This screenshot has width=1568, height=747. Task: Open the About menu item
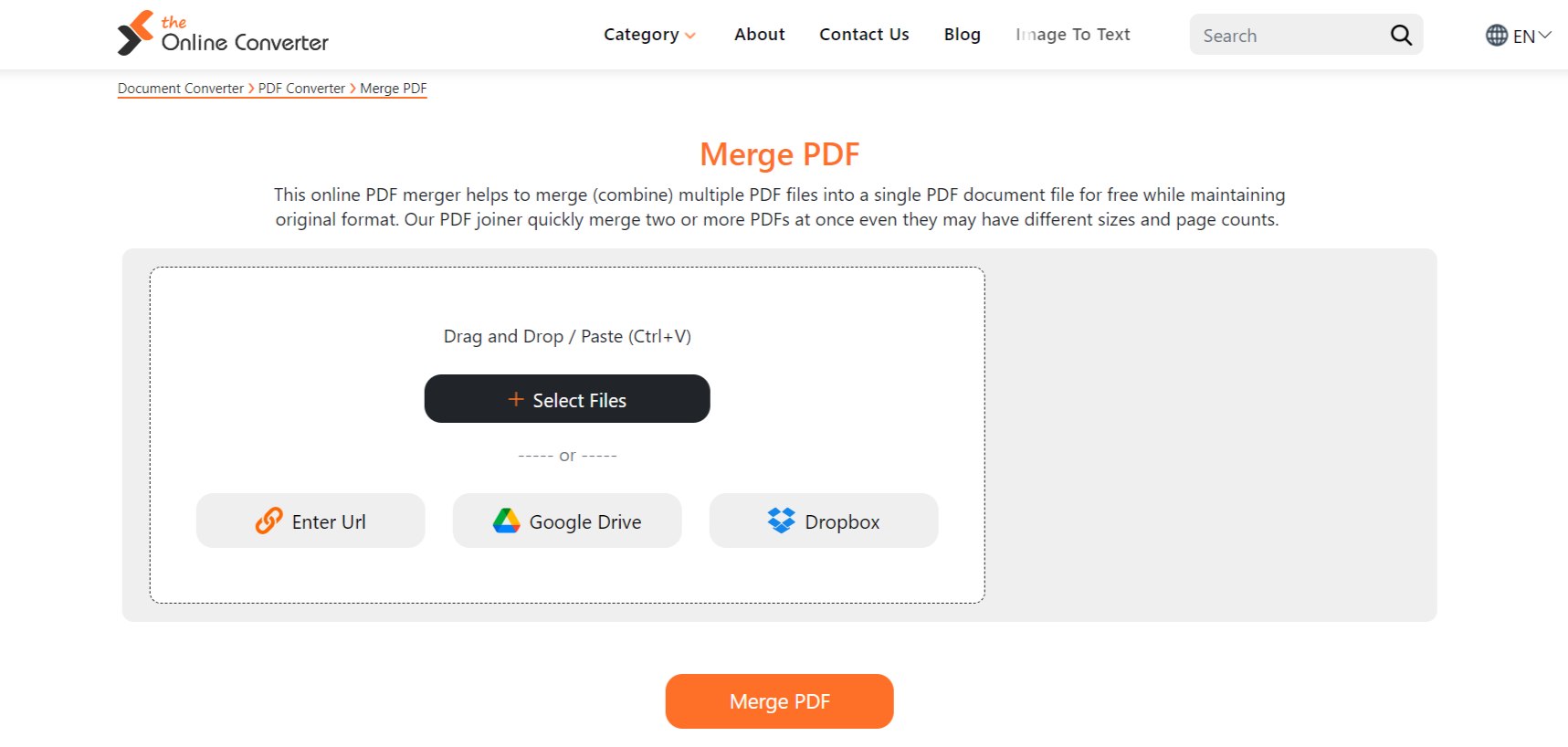(759, 35)
